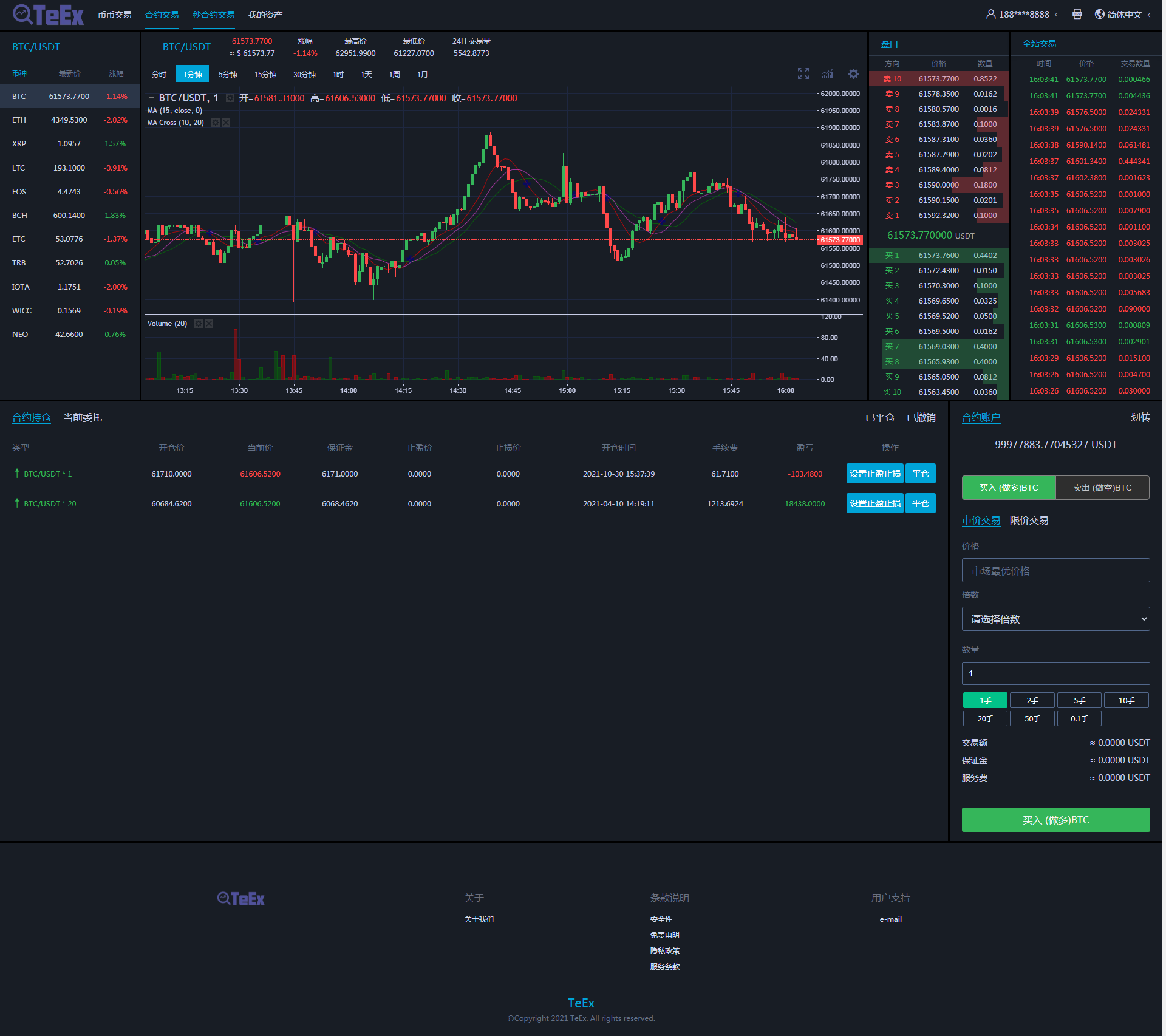Open the 隐私政策 link in footer
The width and height of the screenshot is (1166, 1036).
click(x=664, y=950)
